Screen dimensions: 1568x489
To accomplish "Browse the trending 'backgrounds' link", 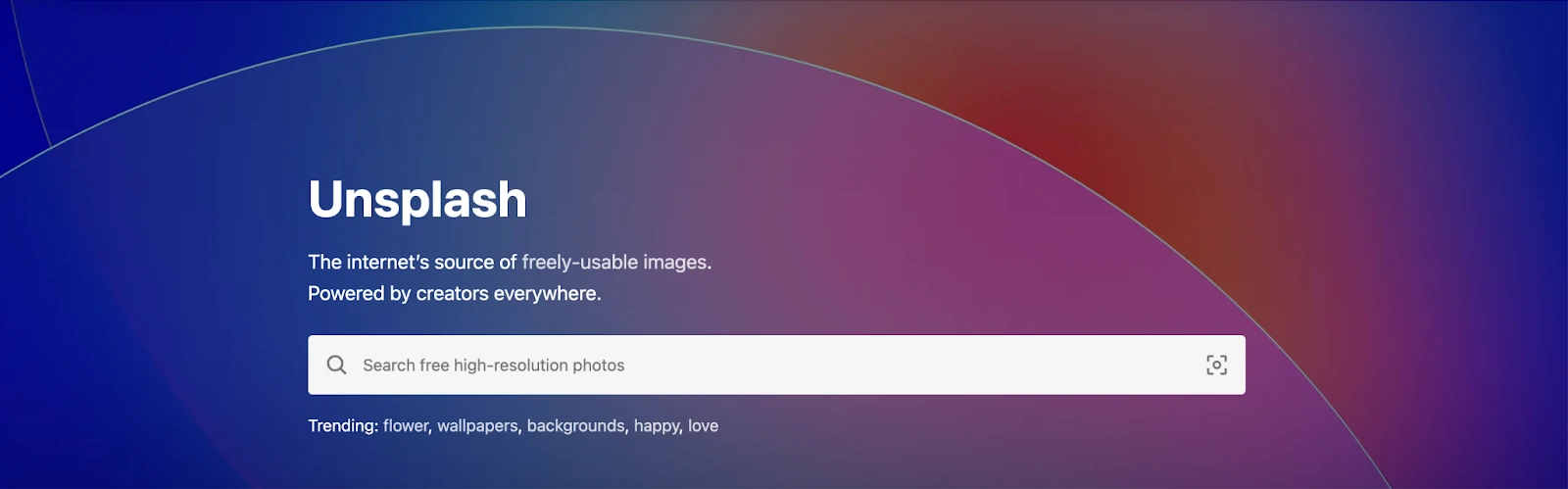I will 575,426.
